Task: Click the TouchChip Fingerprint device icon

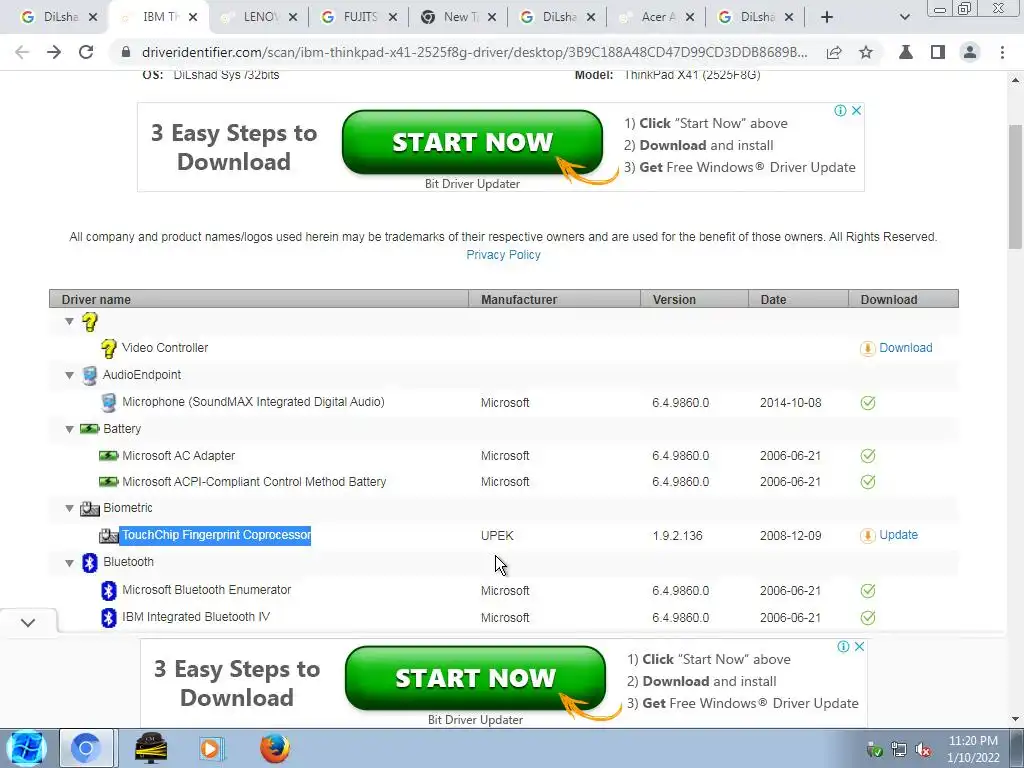Action: [108, 536]
